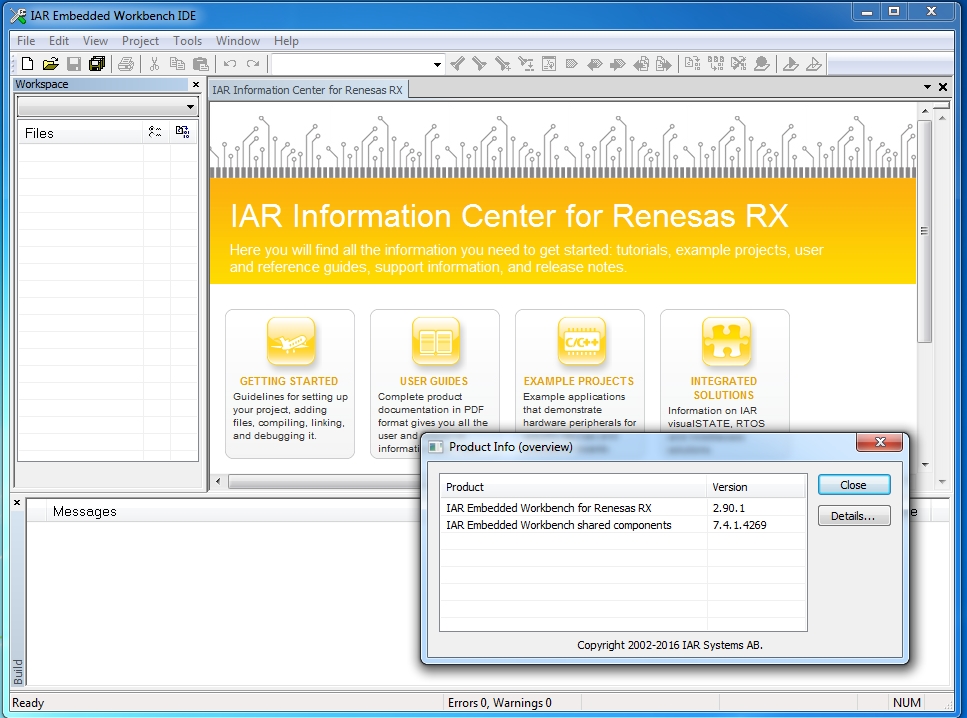Click the Paste clipboard icon
Screen dimensions: 967x718
(200, 64)
